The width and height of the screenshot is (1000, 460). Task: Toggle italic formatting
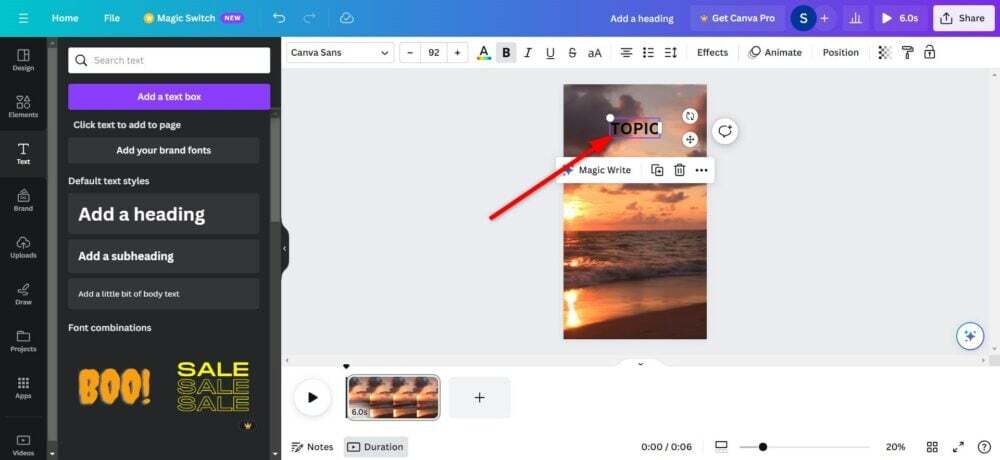527,53
